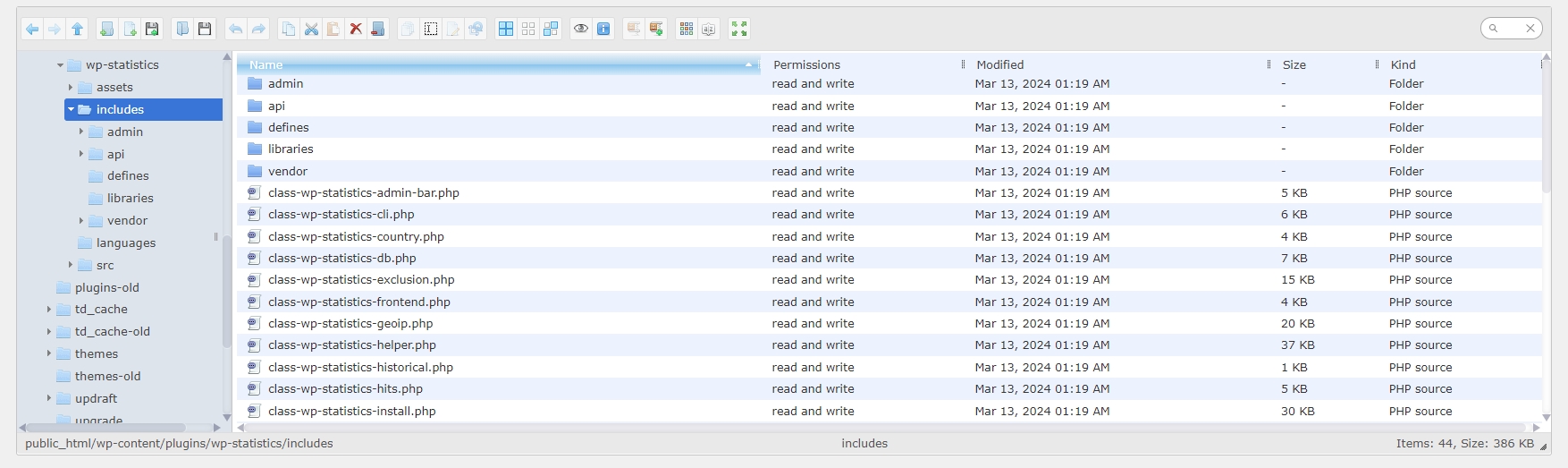Screen dimensions: 1568x468
Task: Create a new file from the toolbar
Action: [130, 30]
